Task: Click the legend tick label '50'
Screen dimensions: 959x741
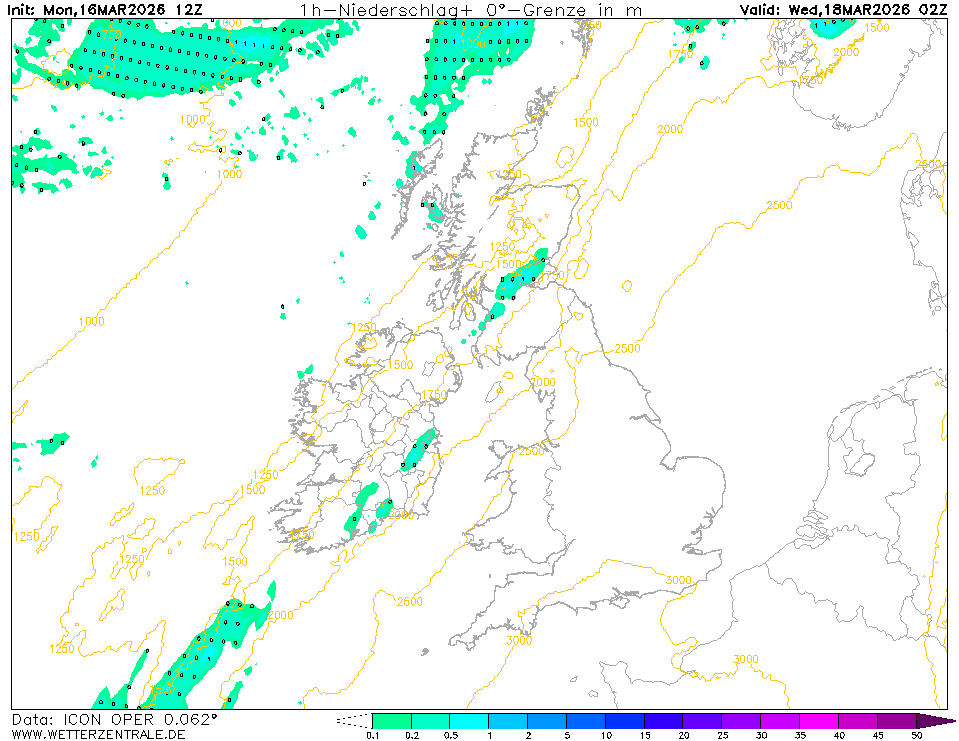Action: [917, 735]
